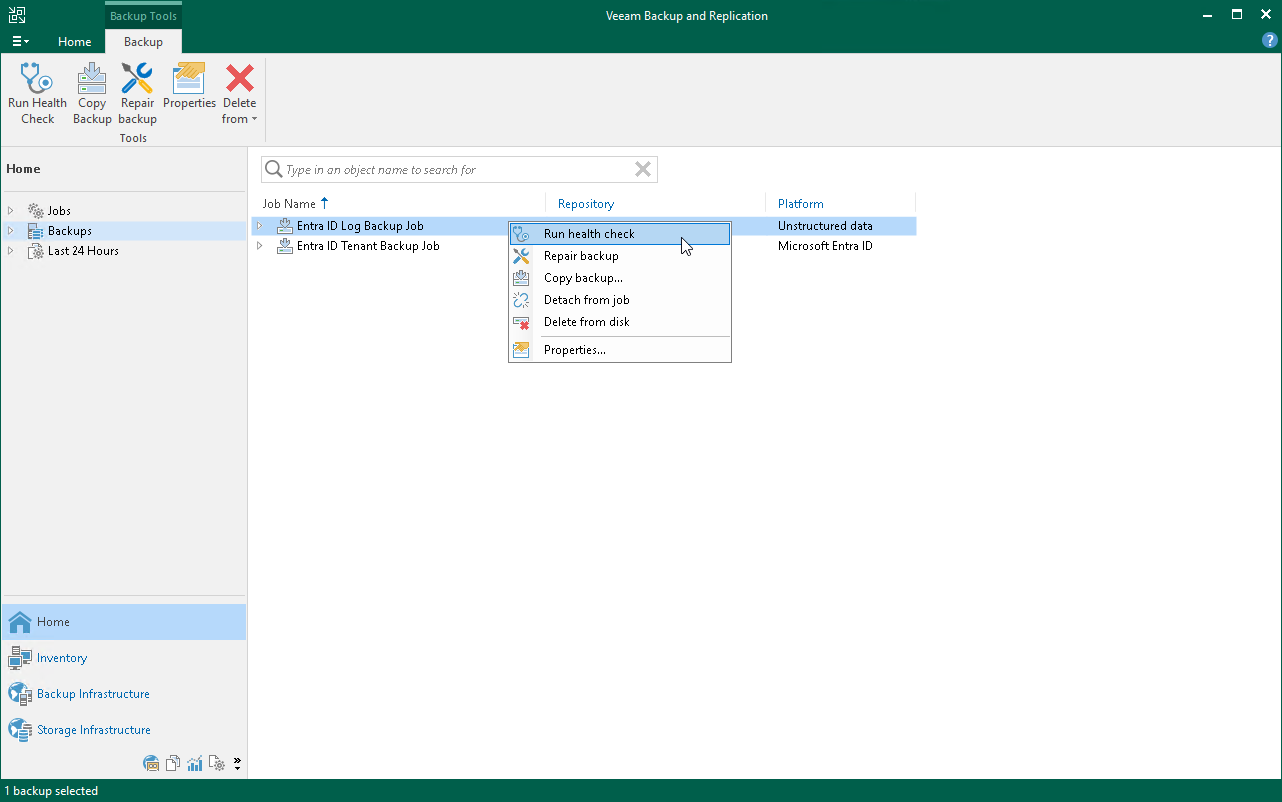
Task: Open Properties... from the context menu
Action: [620, 350]
